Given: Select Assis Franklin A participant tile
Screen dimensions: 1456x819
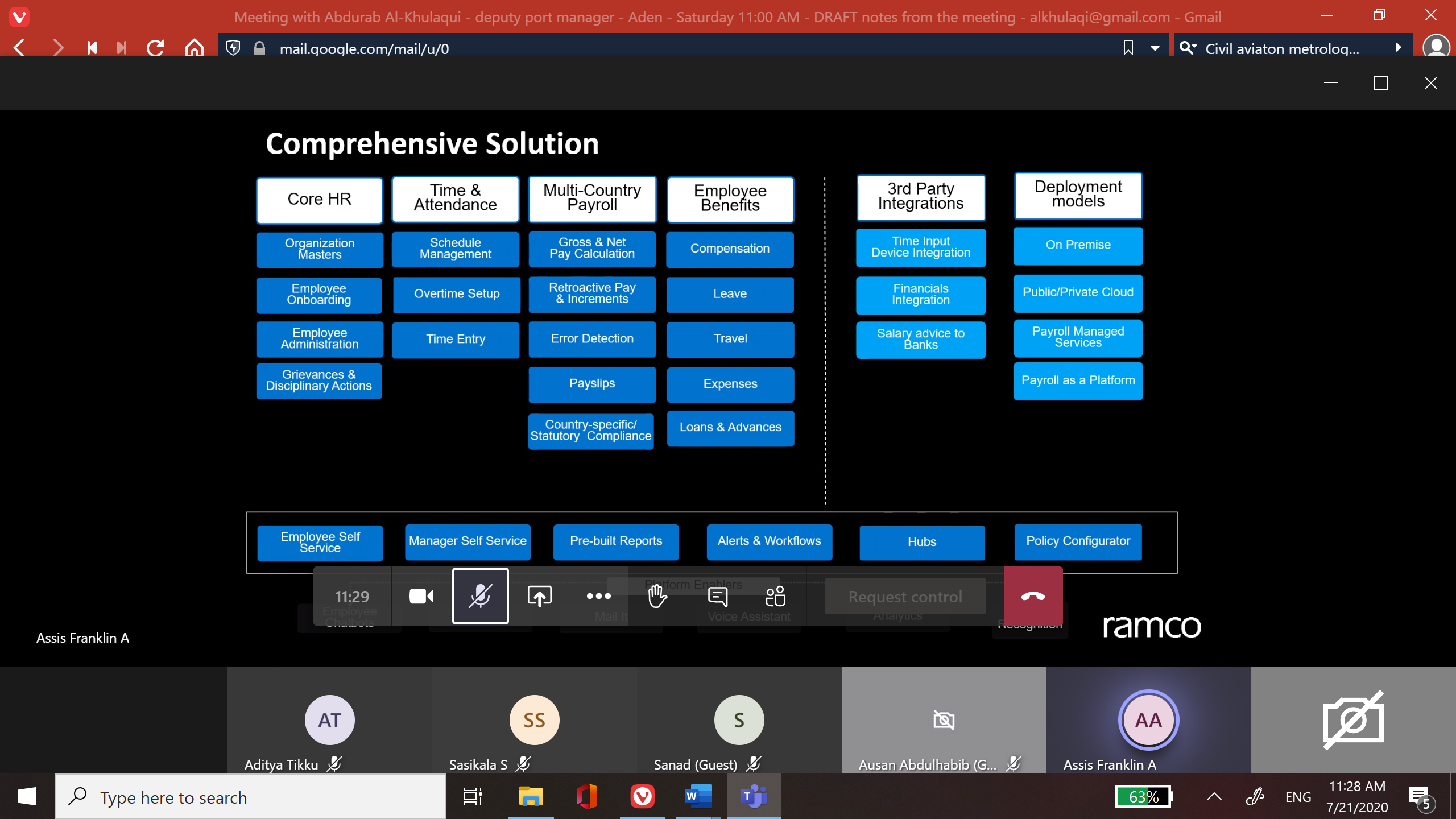Looking at the screenshot, I should pos(1149,720).
